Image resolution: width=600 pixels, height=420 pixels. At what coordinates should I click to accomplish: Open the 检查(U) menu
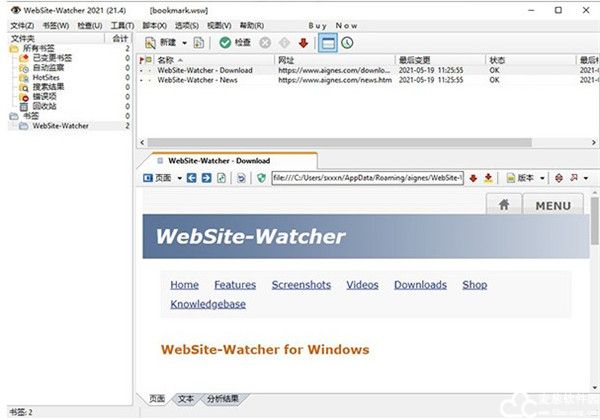click(90, 26)
